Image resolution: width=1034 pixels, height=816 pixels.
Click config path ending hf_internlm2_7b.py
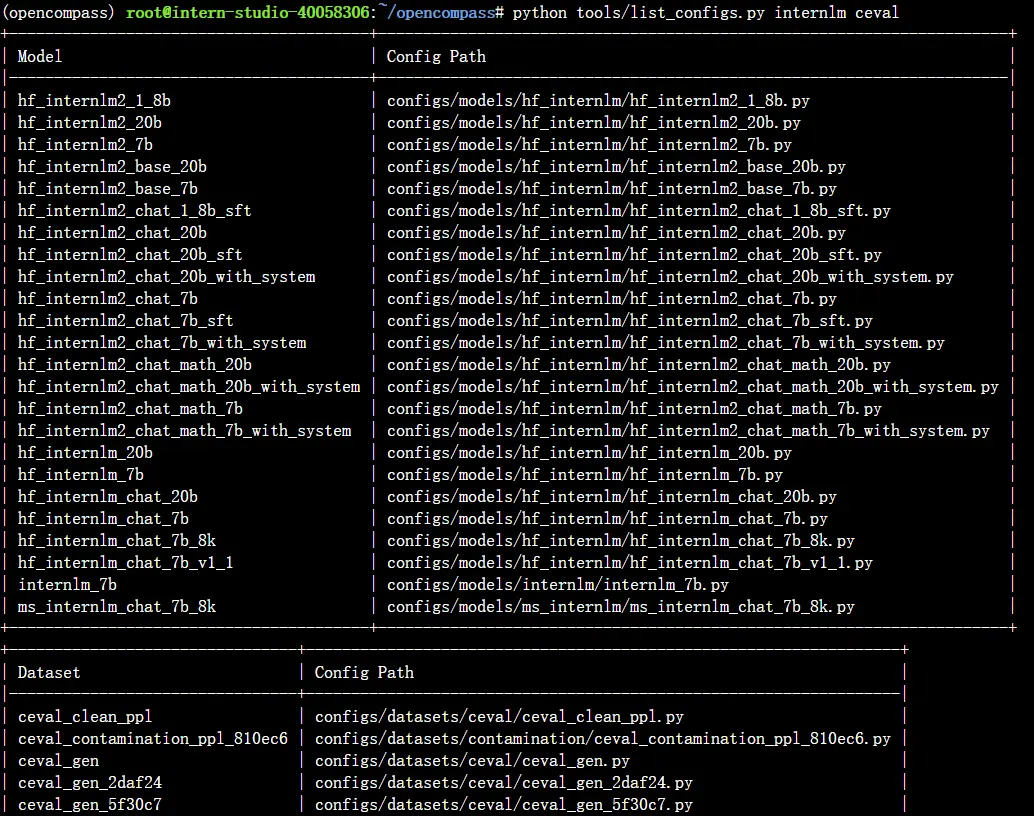click(x=589, y=144)
